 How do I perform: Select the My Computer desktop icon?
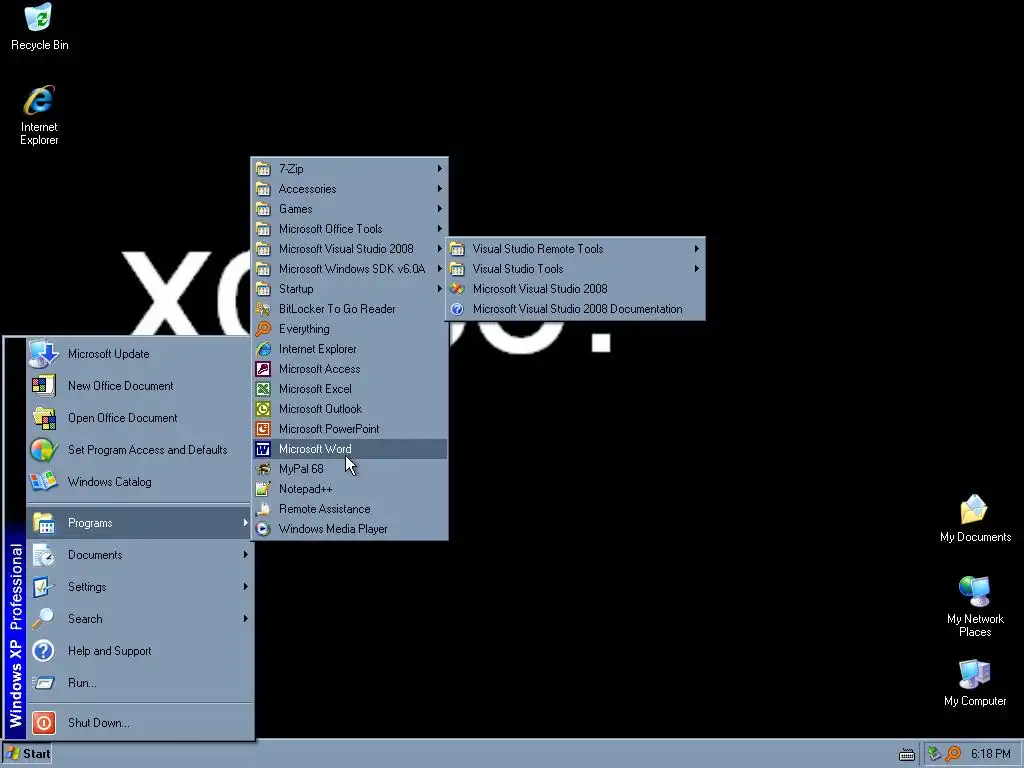[x=975, y=682]
